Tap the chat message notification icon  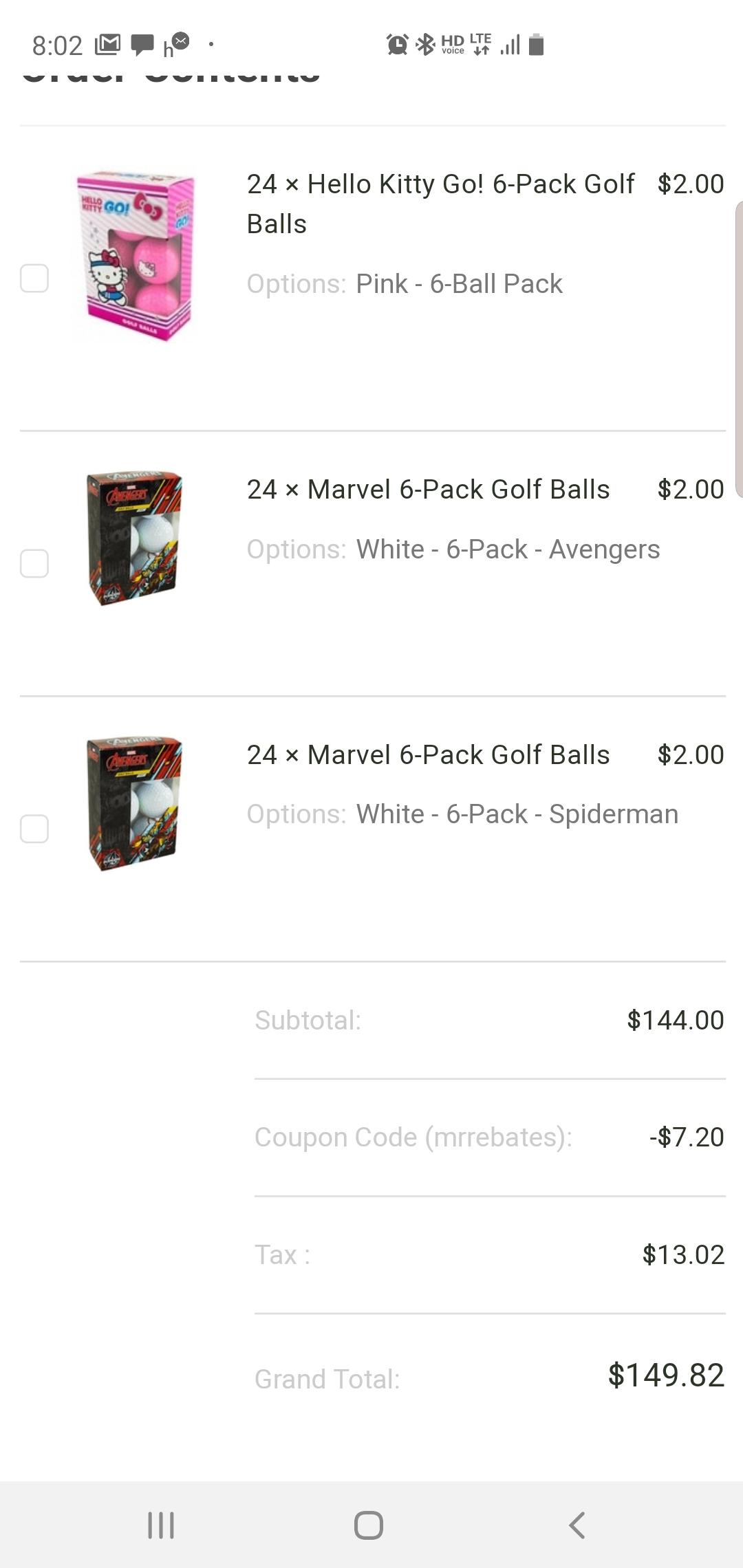point(142,45)
